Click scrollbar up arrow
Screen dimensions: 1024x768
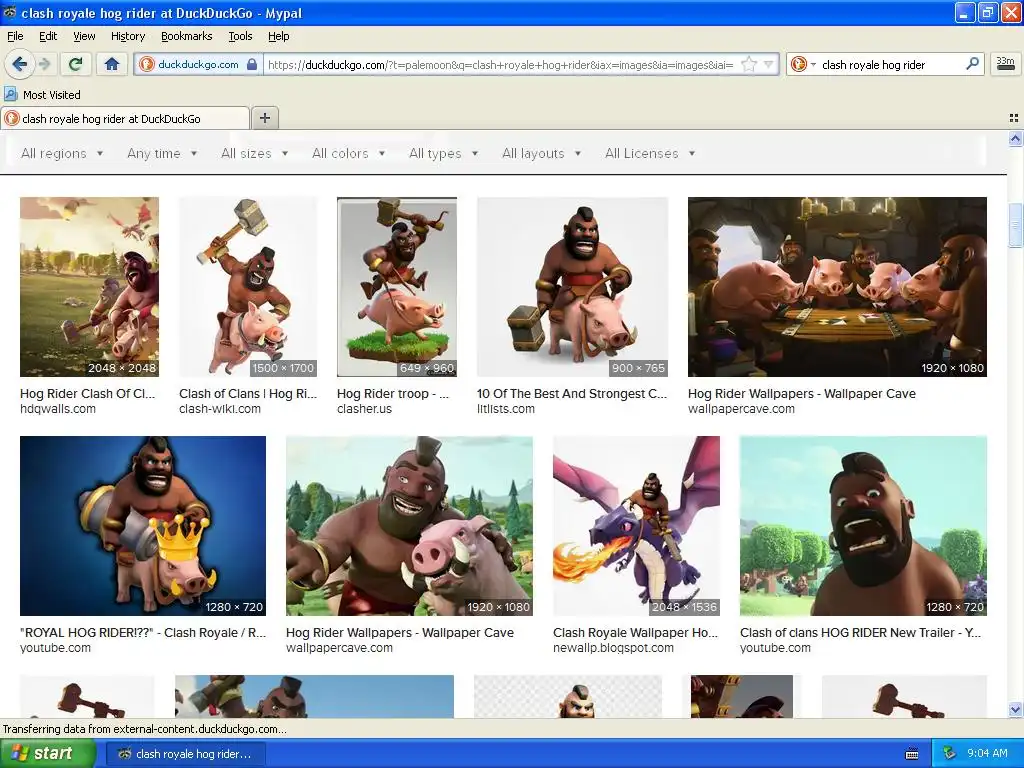[1015, 138]
